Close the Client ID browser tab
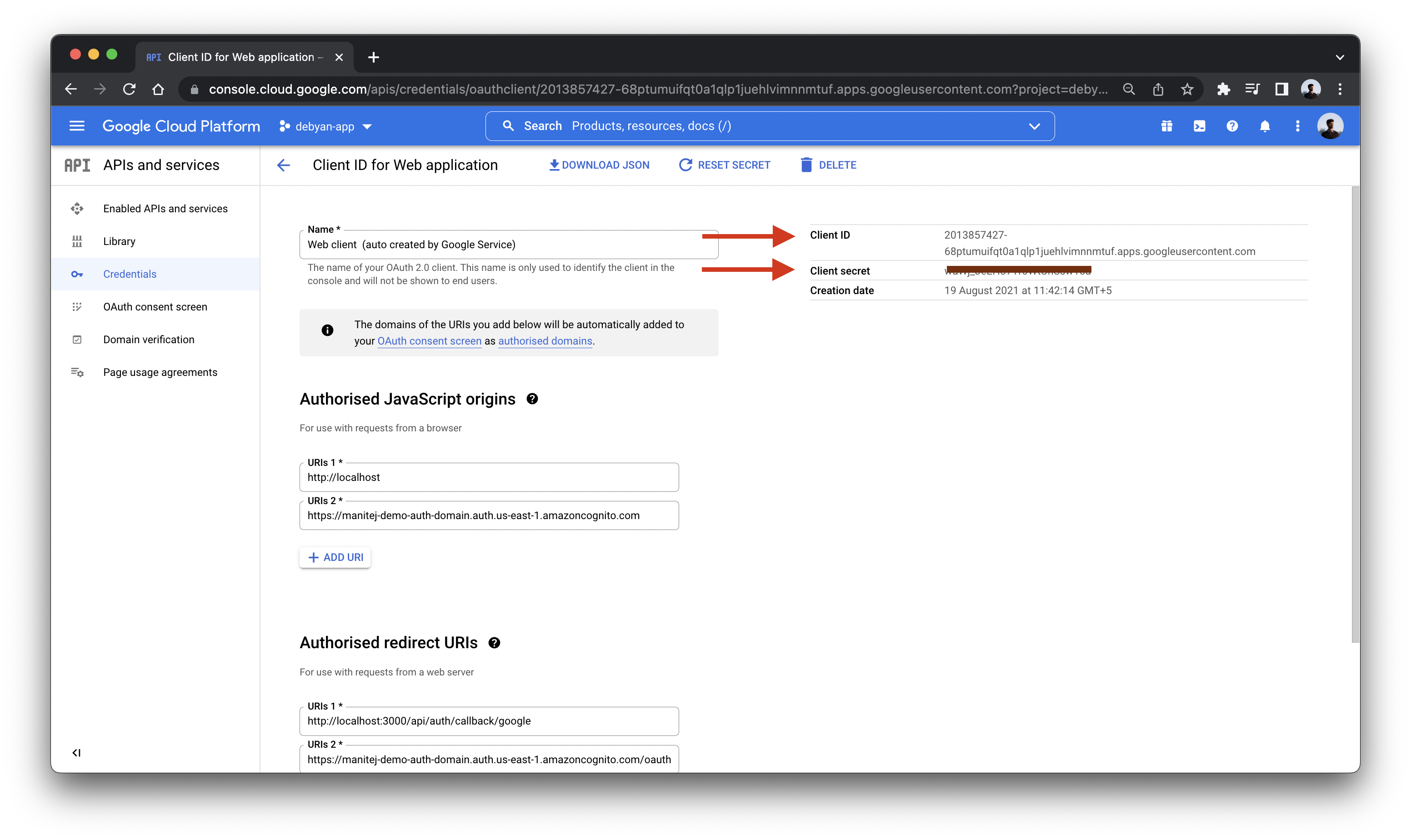This screenshot has width=1411, height=840. click(339, 57)
